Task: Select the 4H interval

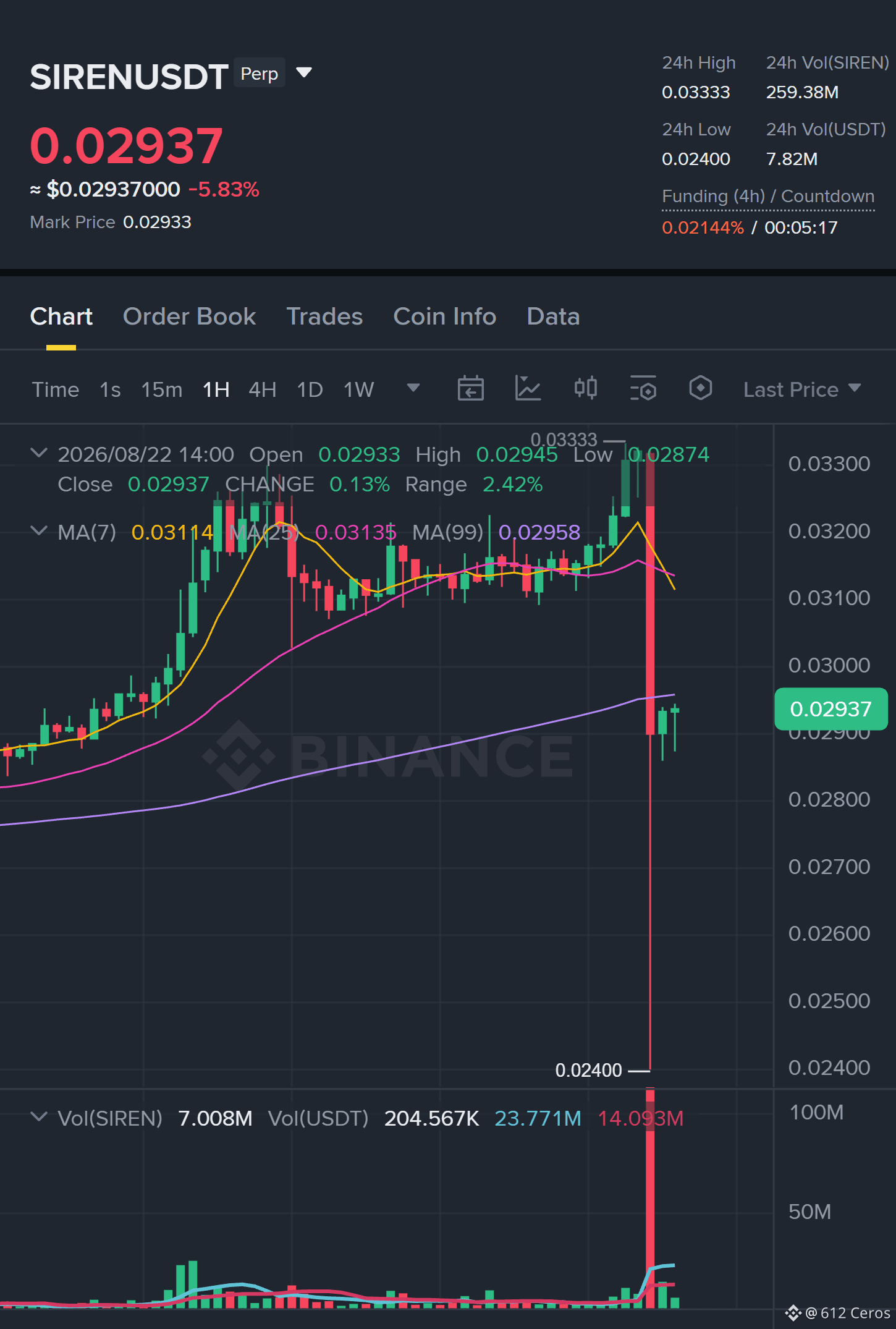Action: pos(263,389)
